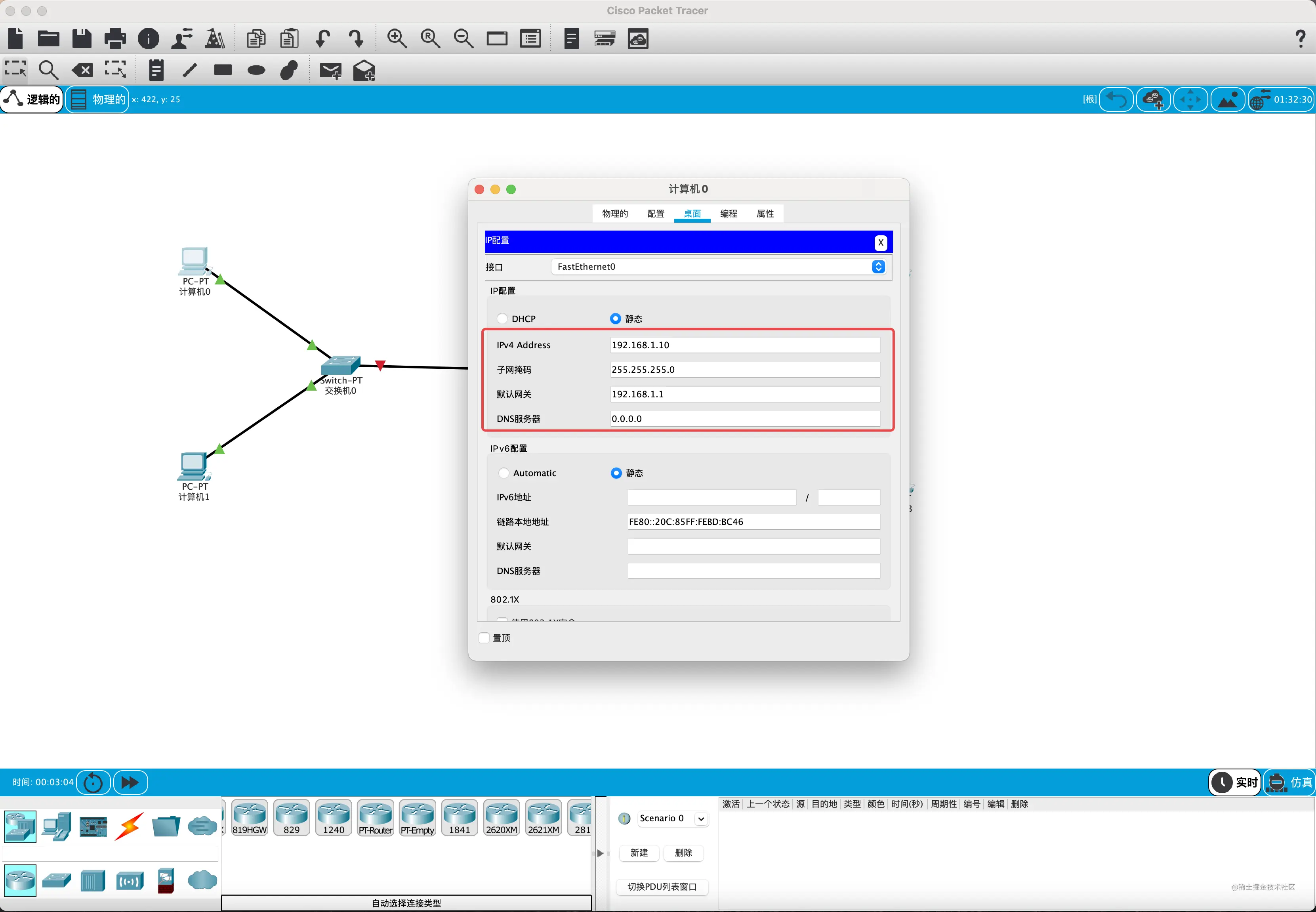1316x912 pixels.
Task: Select the PT-Router device
Action: (376, 818)
